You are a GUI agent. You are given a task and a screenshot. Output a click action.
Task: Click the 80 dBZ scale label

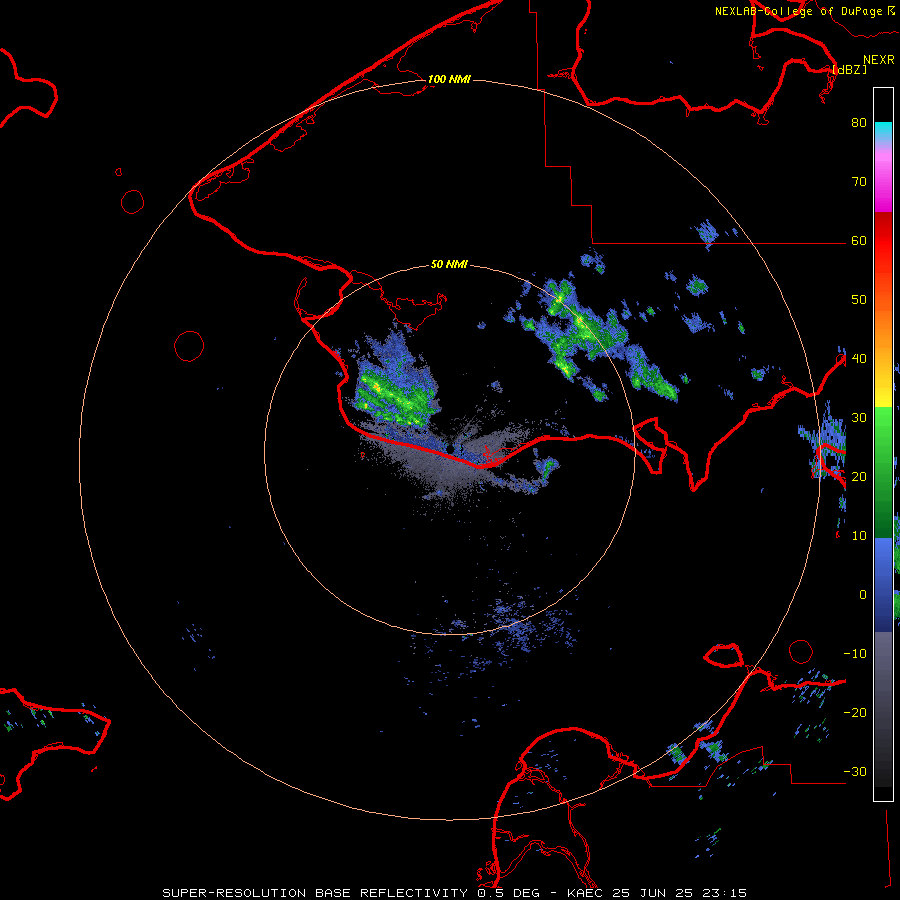click(x=859, y=123)
